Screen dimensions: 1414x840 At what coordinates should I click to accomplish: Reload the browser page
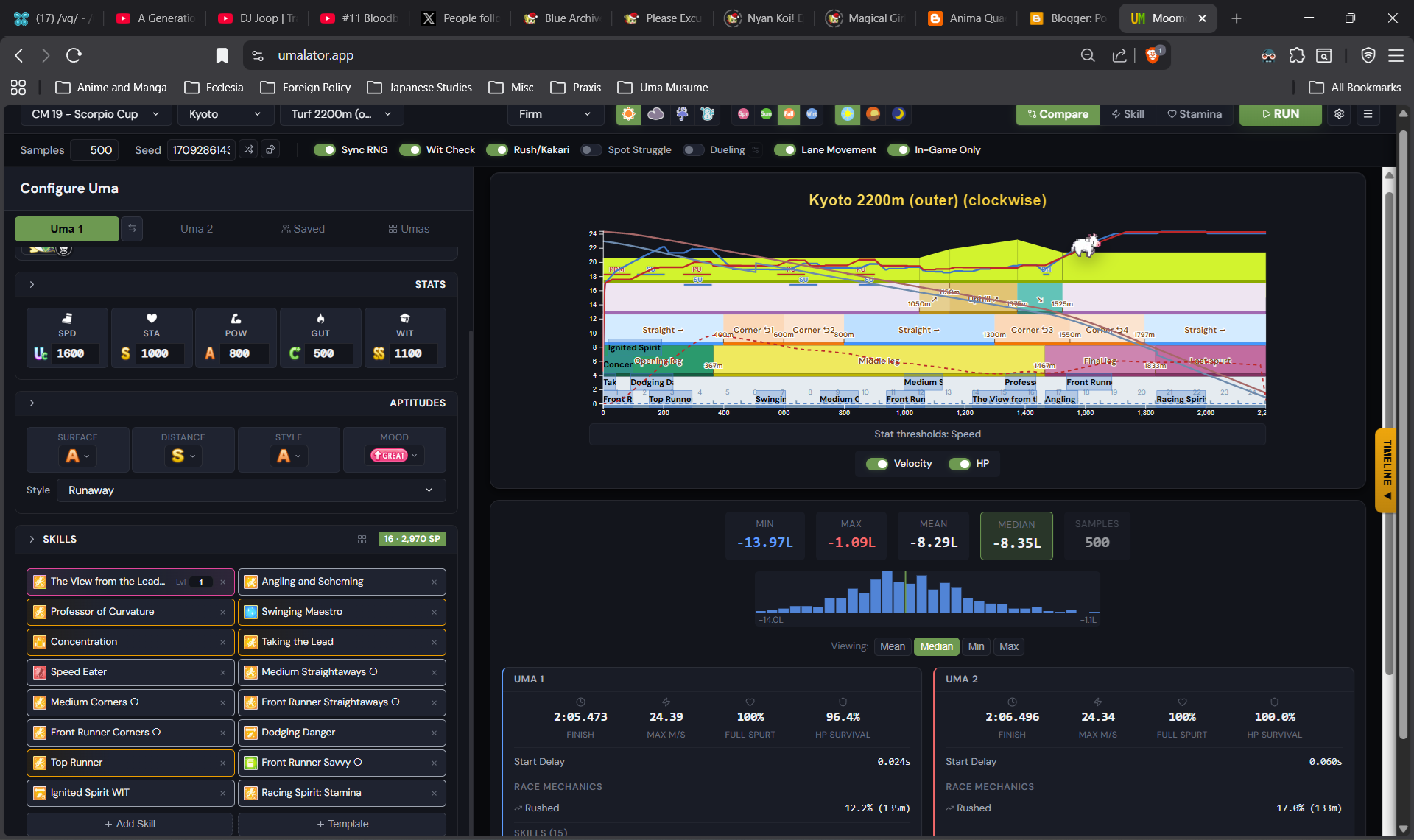pyautogui.click(x=74, y=55)
